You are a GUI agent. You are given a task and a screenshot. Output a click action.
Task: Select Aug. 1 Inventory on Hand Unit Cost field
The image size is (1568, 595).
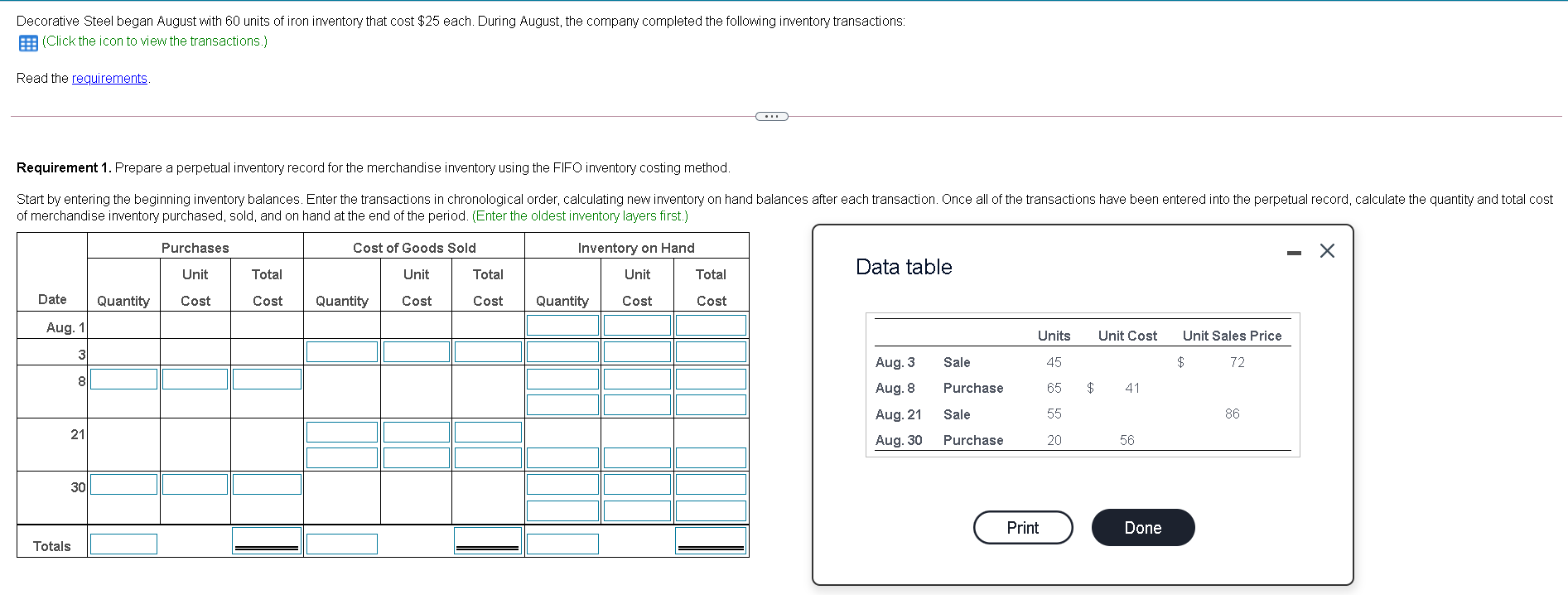[637, 325]
